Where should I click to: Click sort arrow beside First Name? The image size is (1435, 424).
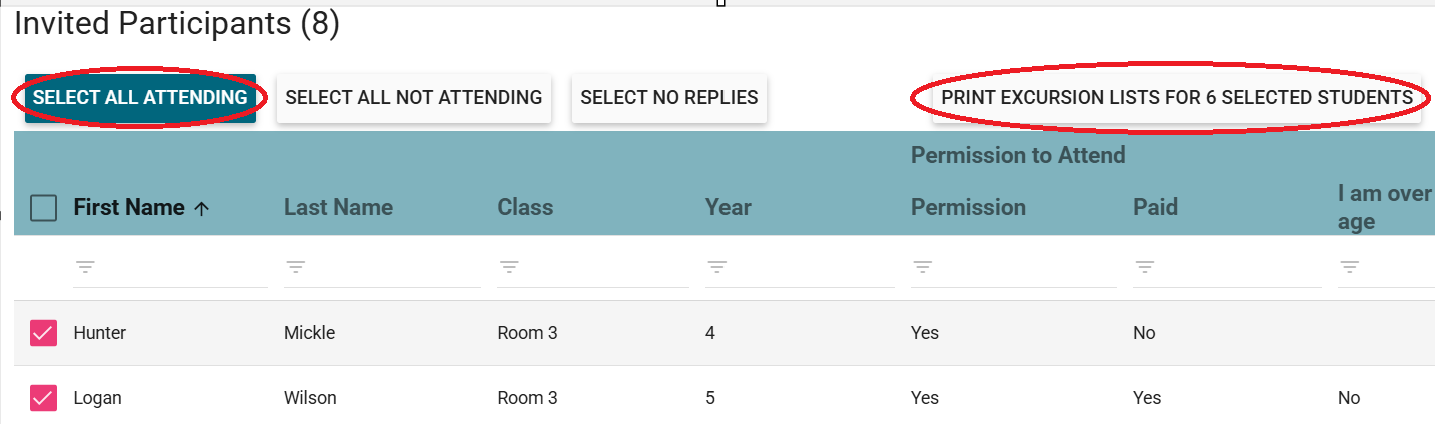(x=201, y=208)
